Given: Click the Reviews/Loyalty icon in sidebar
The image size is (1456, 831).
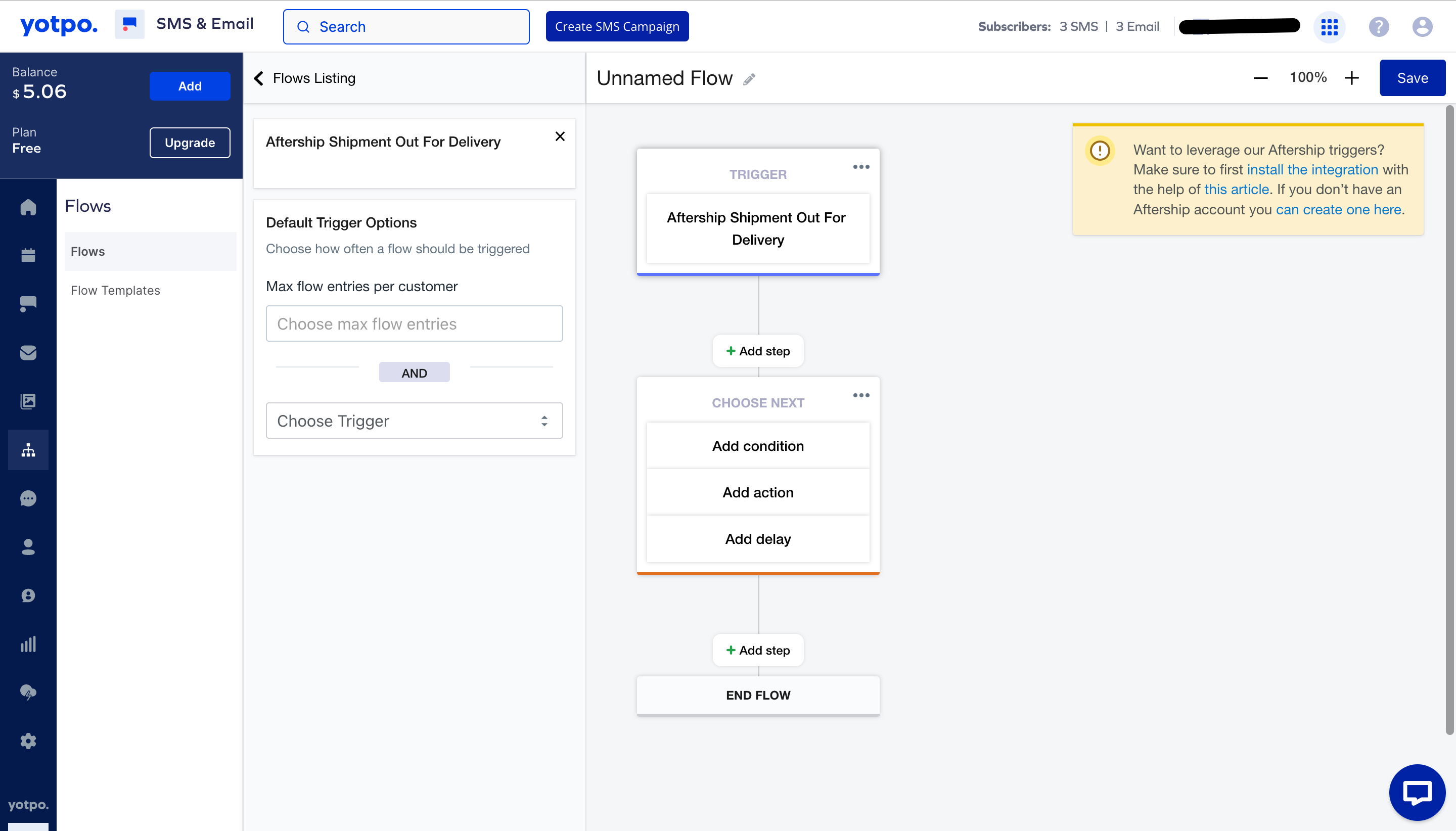Looking at the screenshot, I should (28, 595).
